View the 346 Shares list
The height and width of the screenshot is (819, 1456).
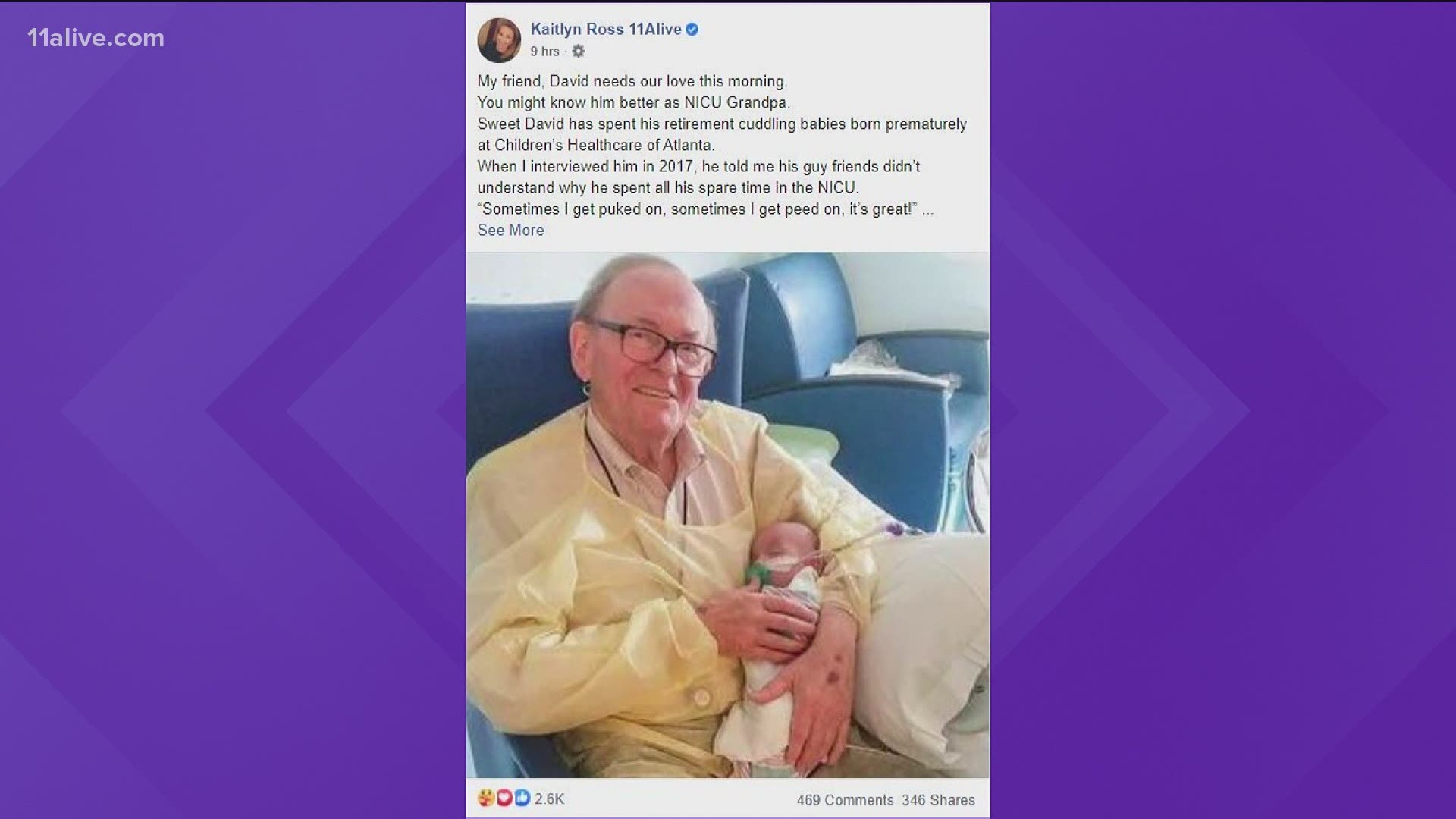[938, 799]
